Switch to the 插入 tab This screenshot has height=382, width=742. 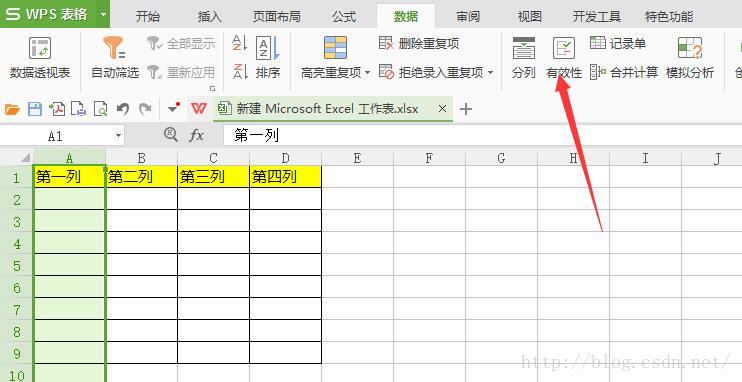click(x=209, y=17)
